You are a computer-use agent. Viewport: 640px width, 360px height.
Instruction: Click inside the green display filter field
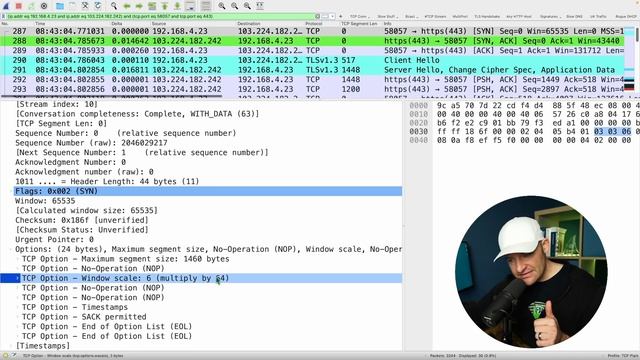click(160, 16)
